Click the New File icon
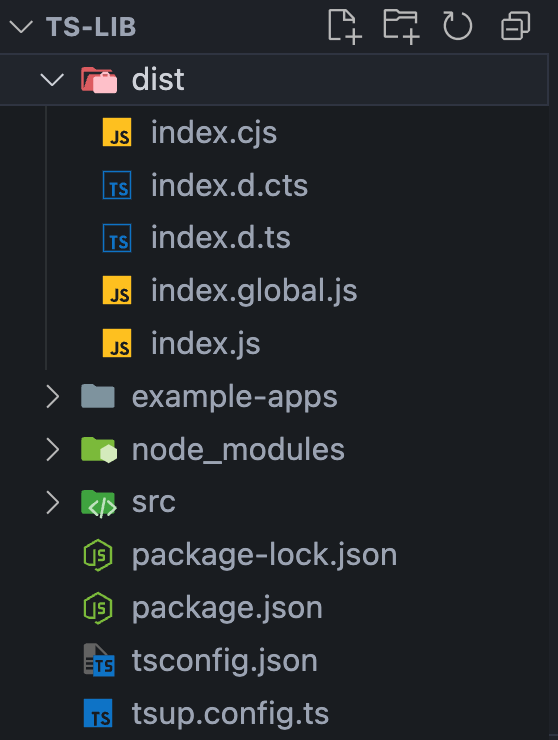The image size is (558, 740). 345,26
